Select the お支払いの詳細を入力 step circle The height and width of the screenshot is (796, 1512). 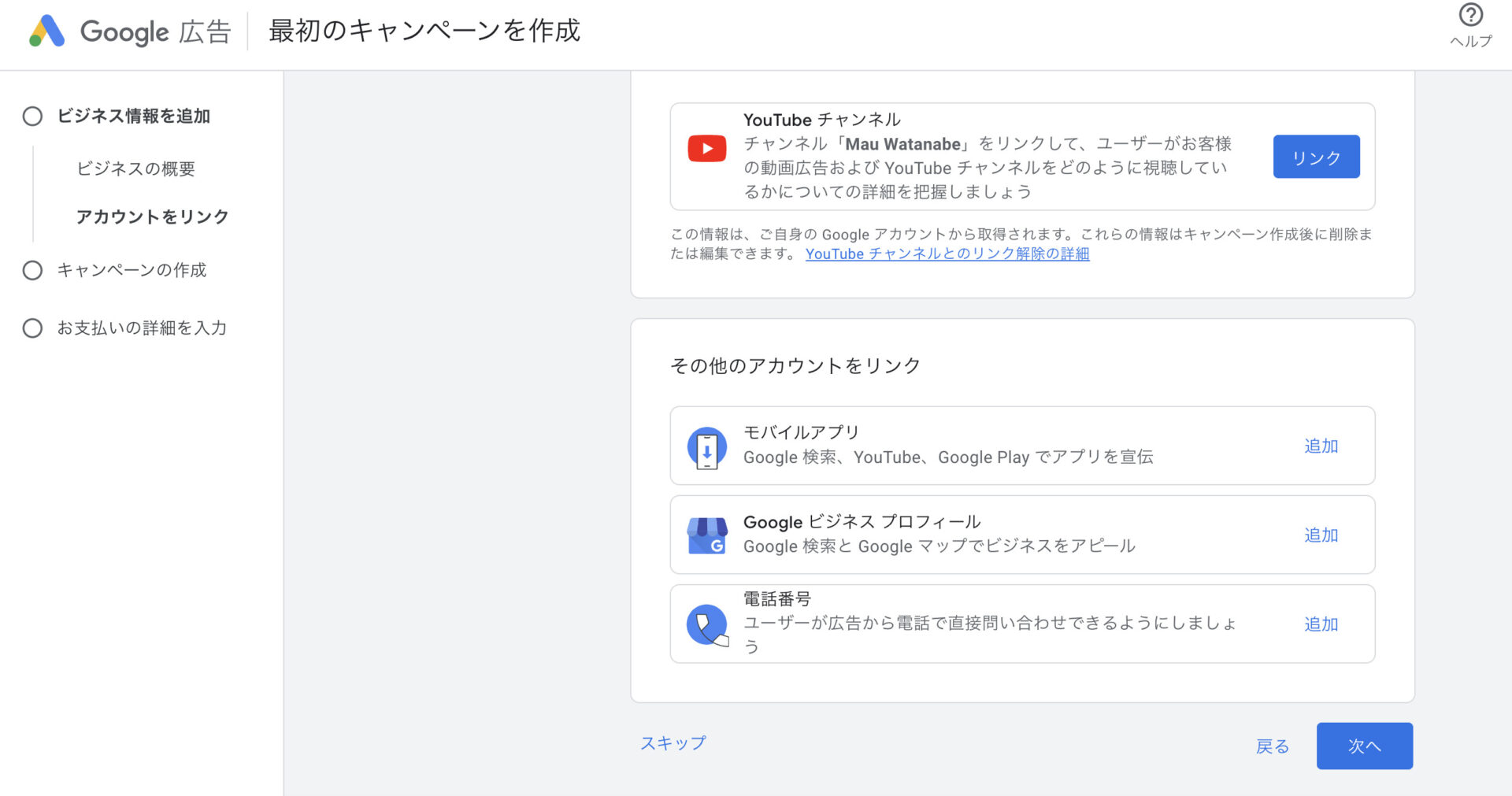[x=32, y=328]
